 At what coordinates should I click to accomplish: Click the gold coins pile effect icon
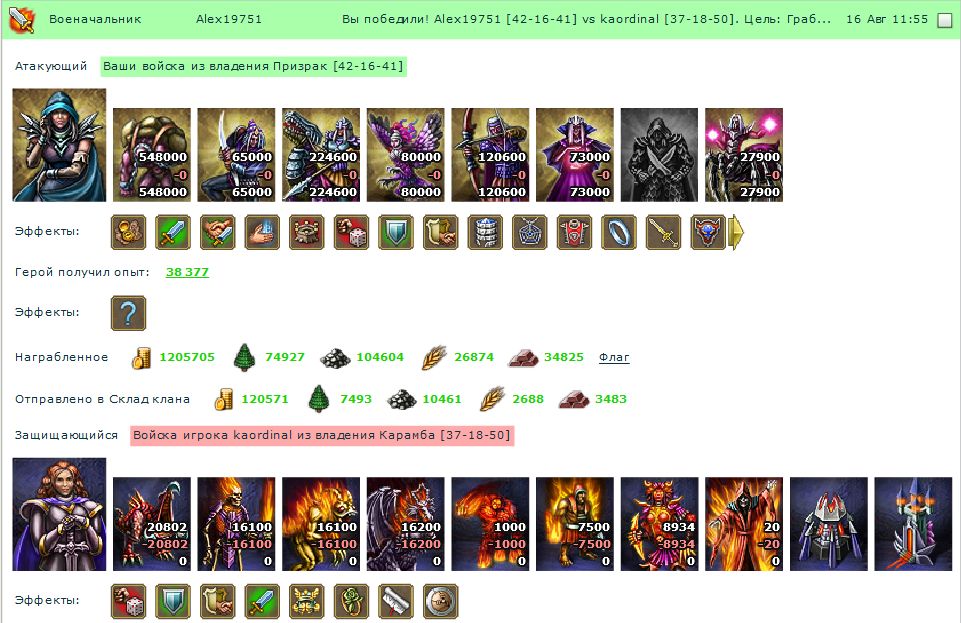pyautogui.click(x=128, y=232)
